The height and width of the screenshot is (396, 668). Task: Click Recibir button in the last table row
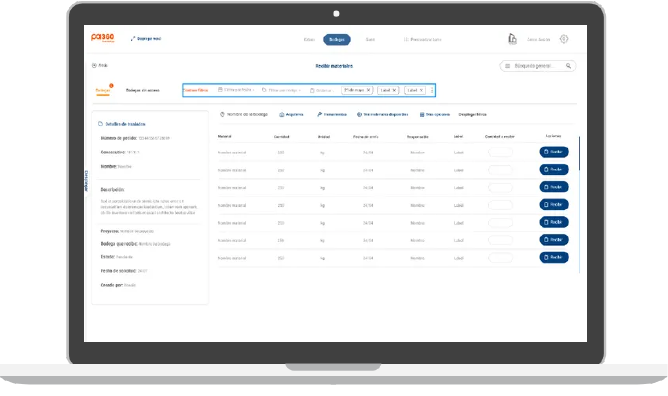point(554,258)
